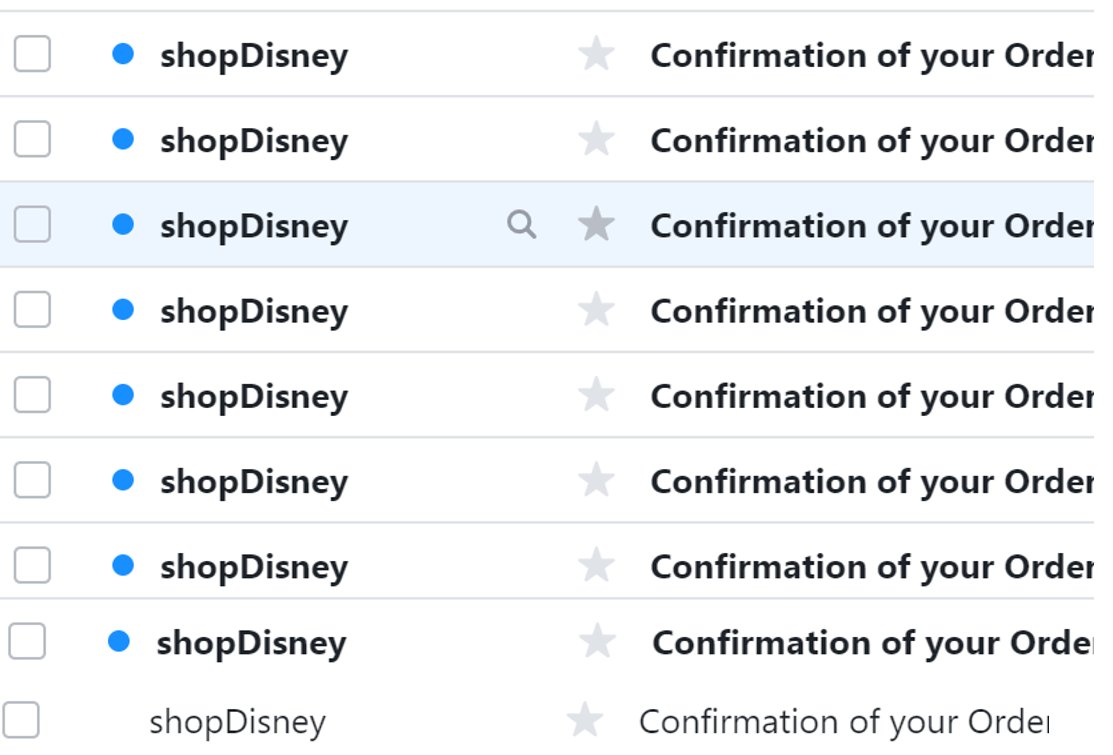This screenshot has width=1113, height=755.
Task: Star the fifth shopDisney email
Action: [596, 395]
